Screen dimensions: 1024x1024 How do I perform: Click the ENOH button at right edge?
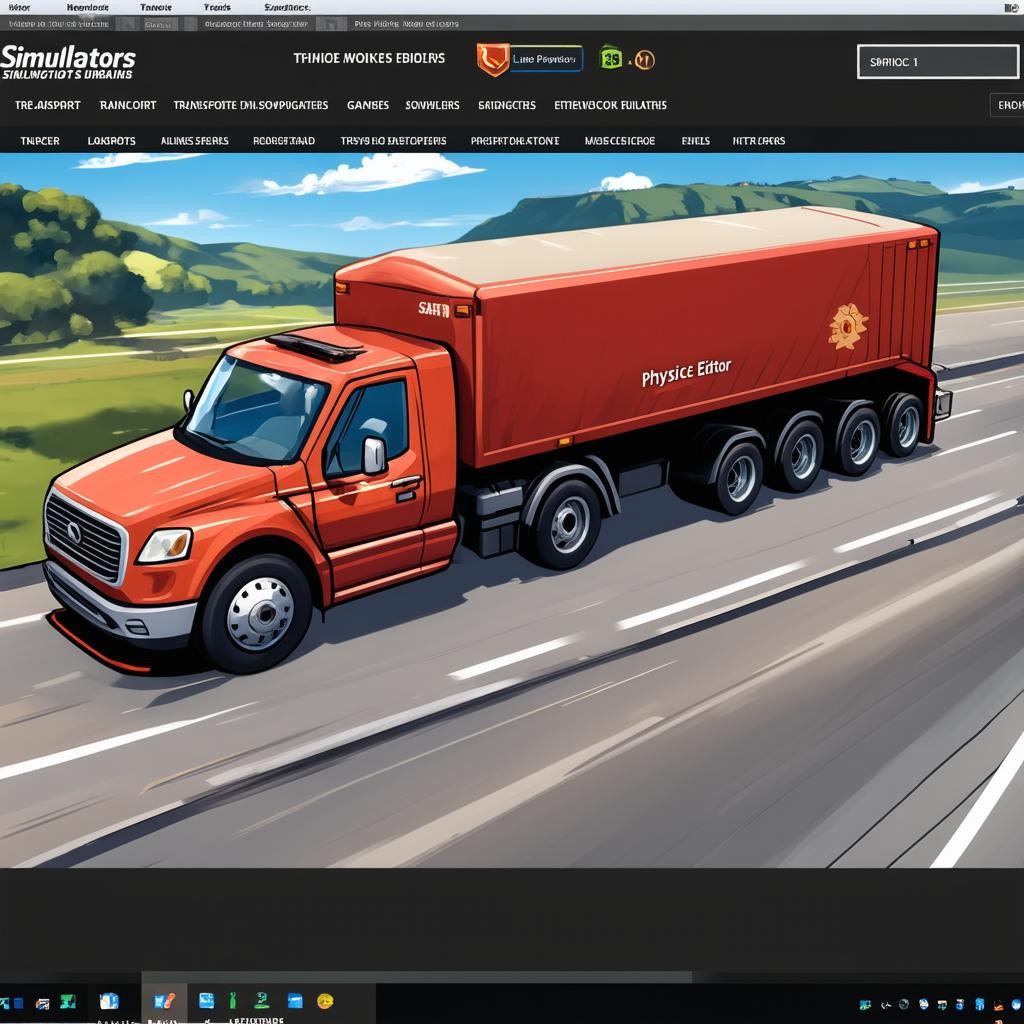pyautogui.click(x=1008, y=105)
